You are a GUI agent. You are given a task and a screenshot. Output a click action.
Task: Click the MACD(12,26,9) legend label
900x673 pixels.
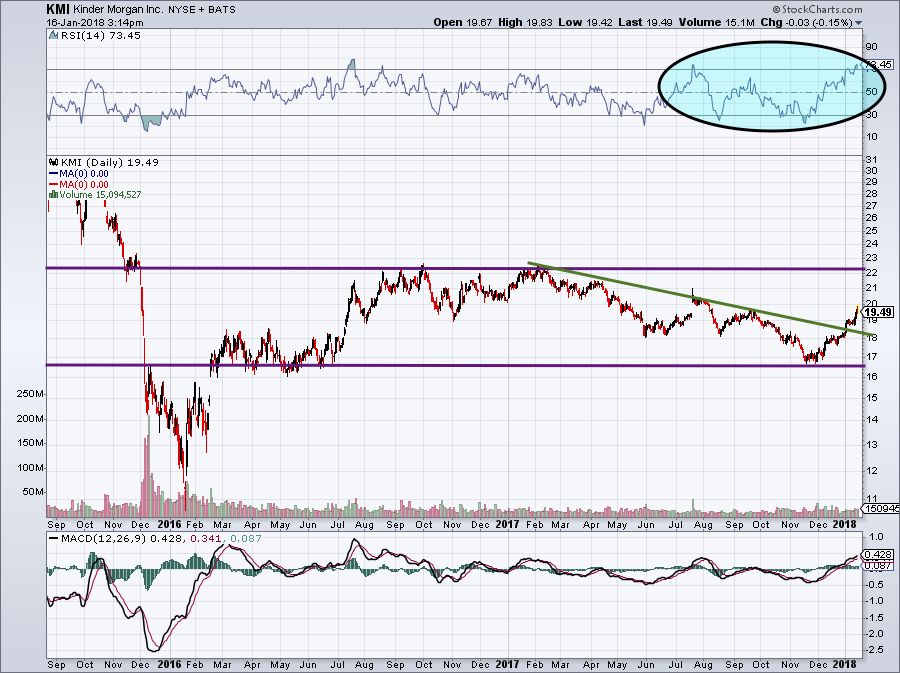[104, 539]
